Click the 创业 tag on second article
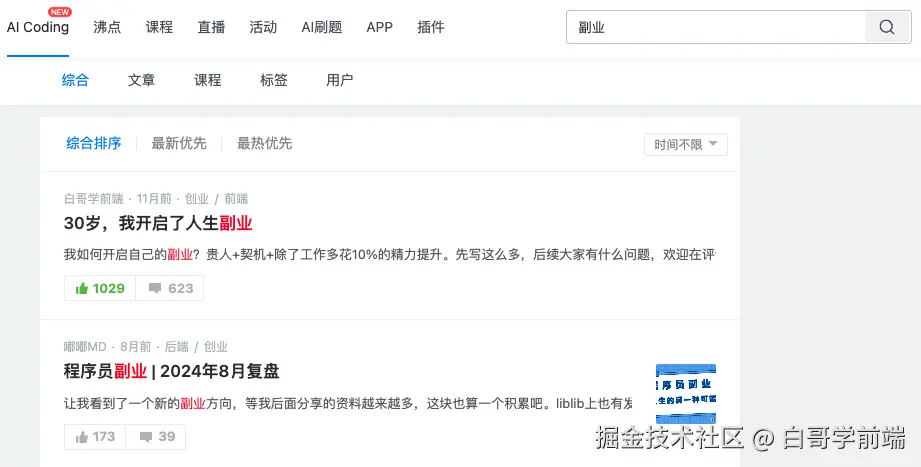The height and width of the screenshot is (467, 921). pyautogui.click(x=216, y=347)
